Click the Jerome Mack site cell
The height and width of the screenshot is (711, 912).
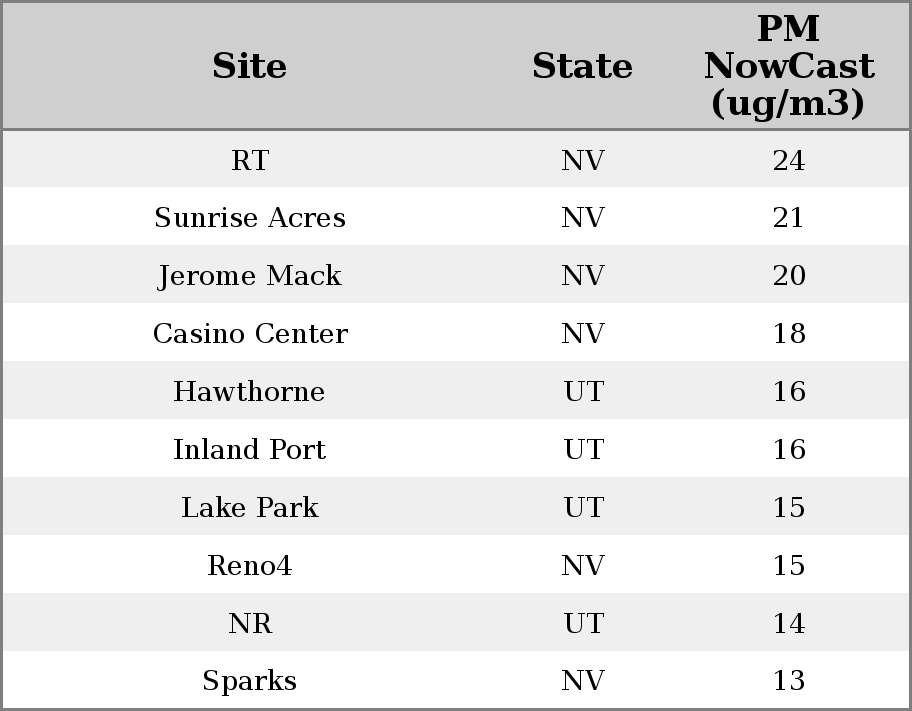pyautogui.click(x=250, y=276)
